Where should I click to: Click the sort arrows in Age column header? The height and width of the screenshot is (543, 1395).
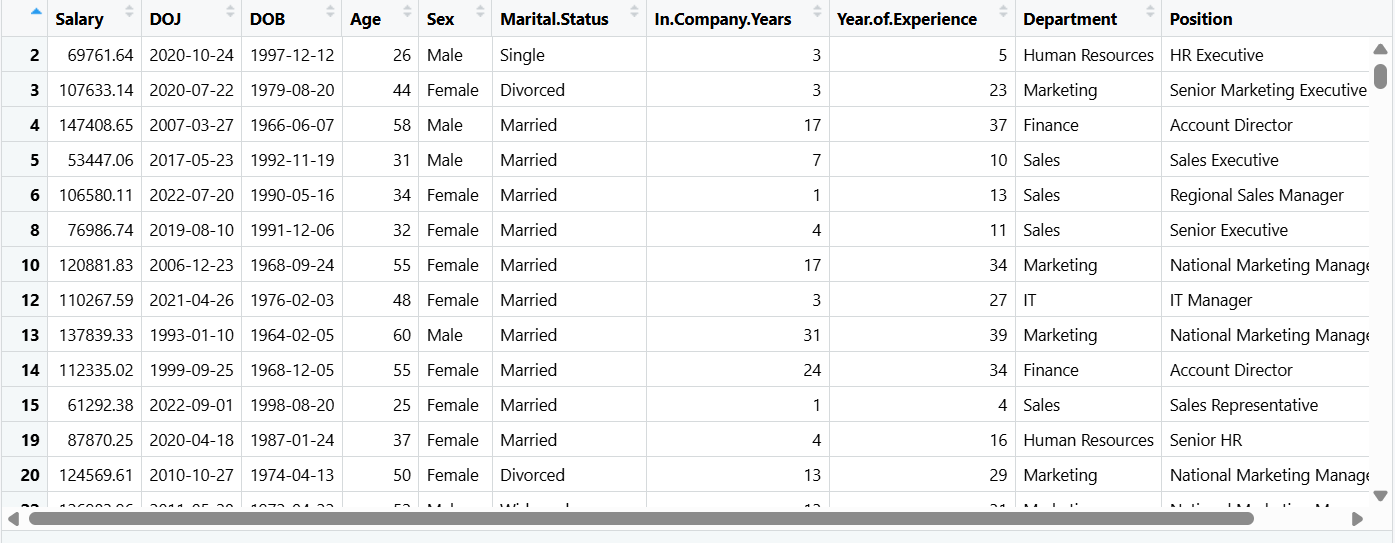tap(406, 12)
